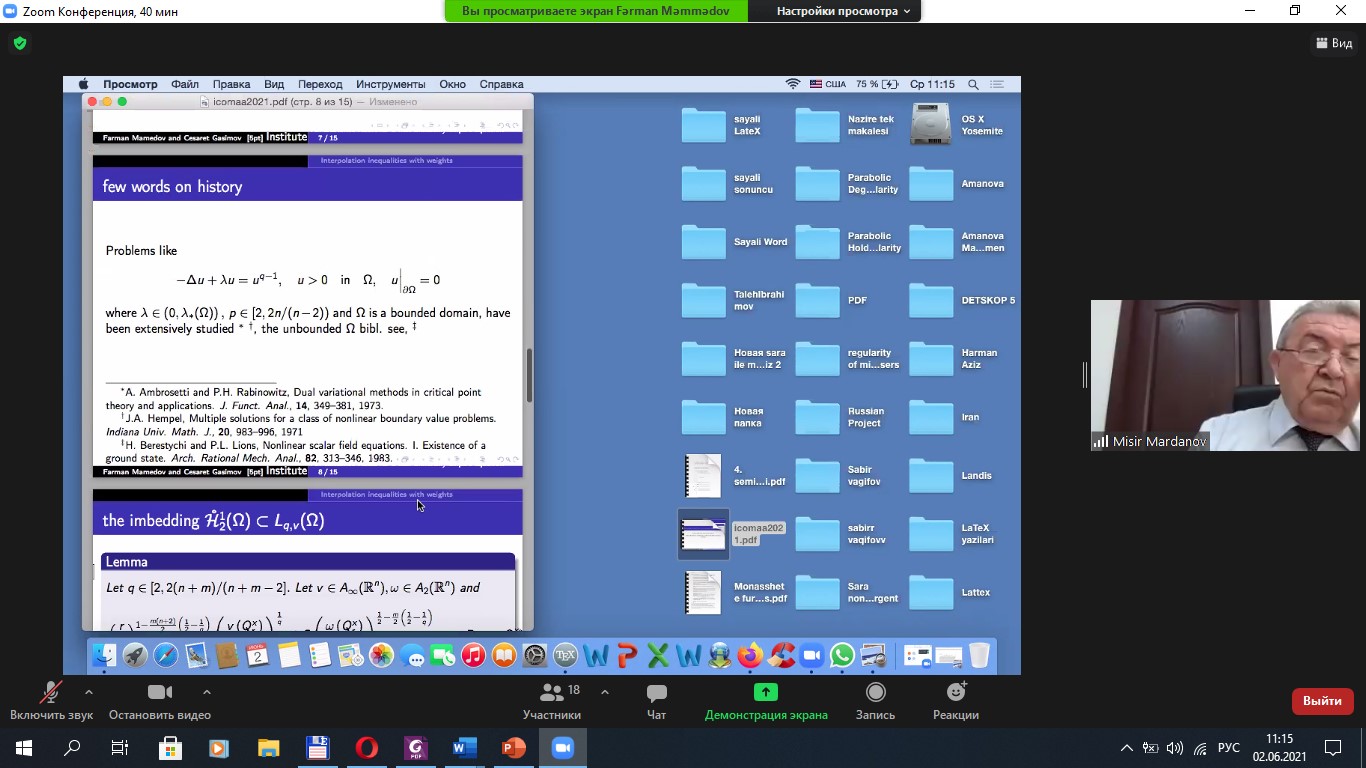This screenshot has width=1366, height=768.
Task: Open Opera browser from Windows taskbar
Action: click(x=367, y=747)
